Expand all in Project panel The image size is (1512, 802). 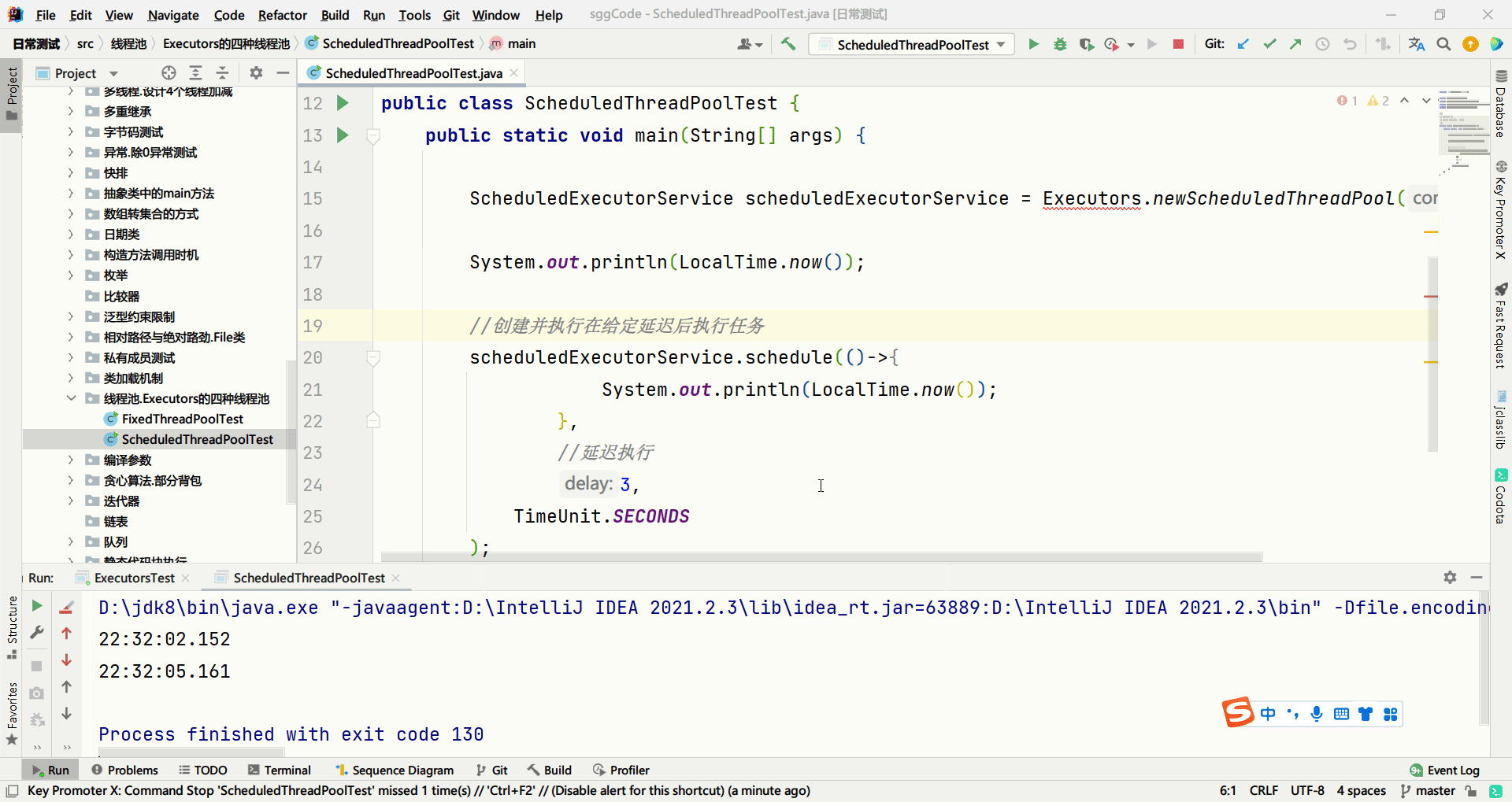196,73
